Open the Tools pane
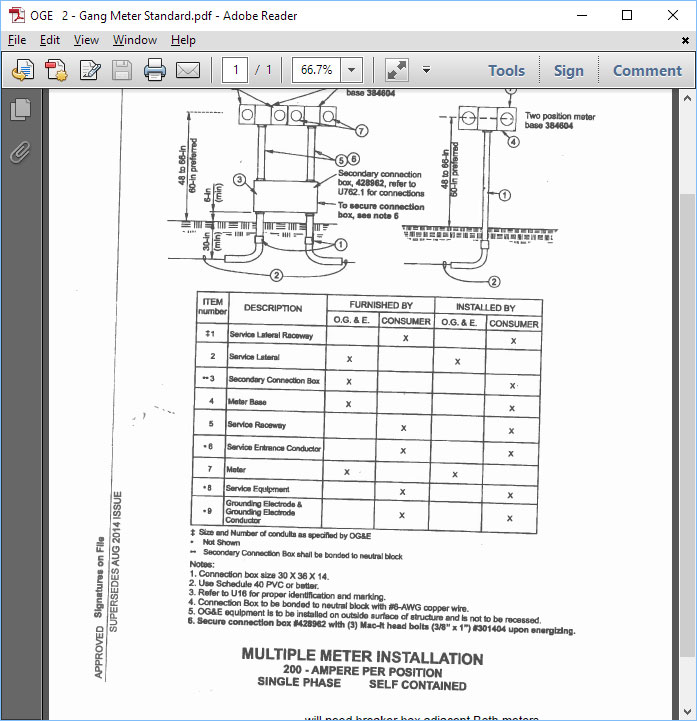Screen dimensions: 697x721 tap(506, 70)
